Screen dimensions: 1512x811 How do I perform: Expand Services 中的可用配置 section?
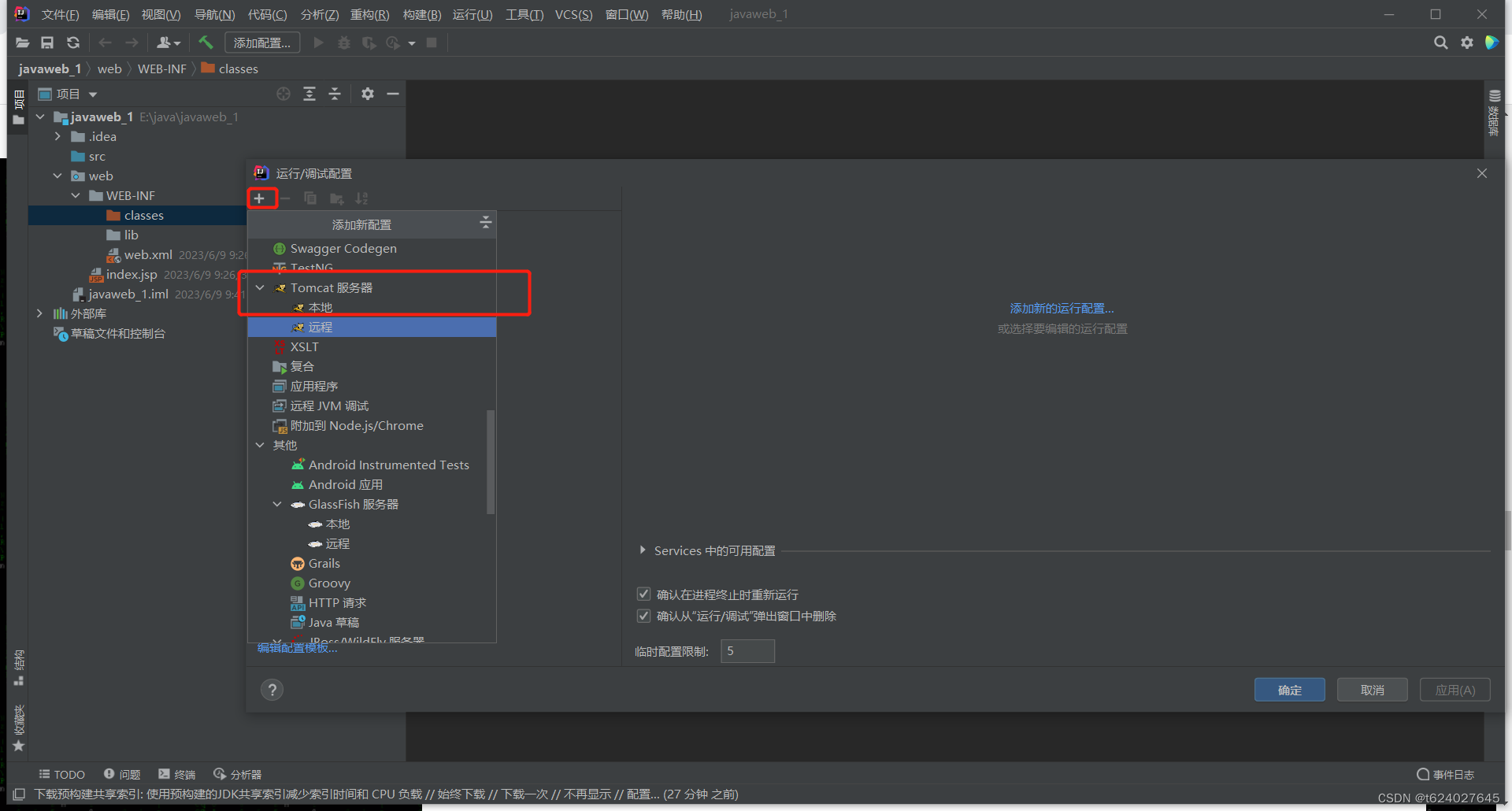(x=643, y=550)
